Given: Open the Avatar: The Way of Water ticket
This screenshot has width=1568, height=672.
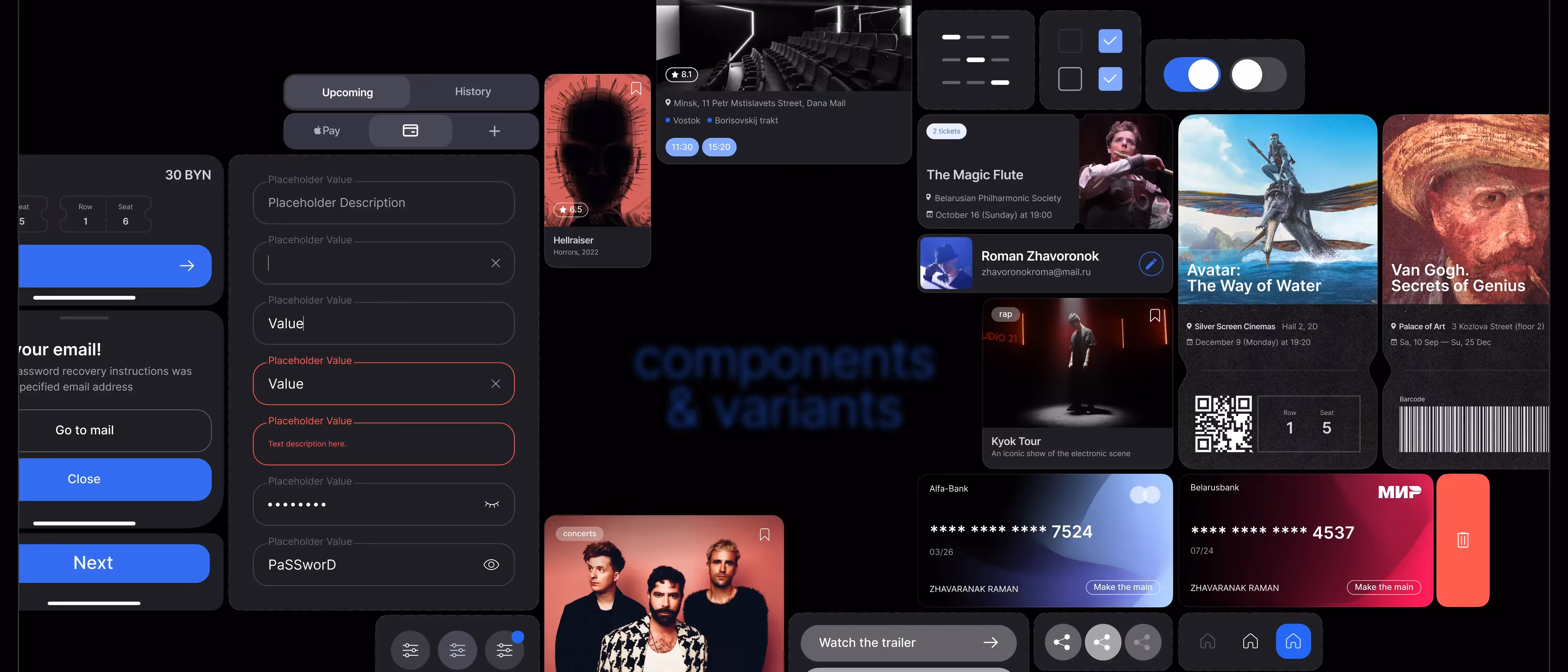Looking at the screenshot, I should [x=1277, y=291].
